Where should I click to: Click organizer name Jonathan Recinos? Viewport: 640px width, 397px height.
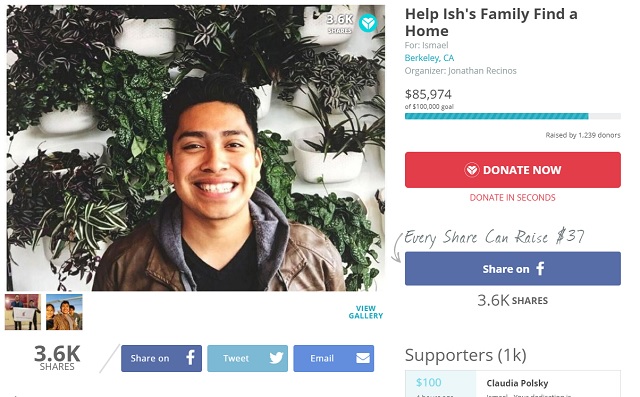coord(482,71)
